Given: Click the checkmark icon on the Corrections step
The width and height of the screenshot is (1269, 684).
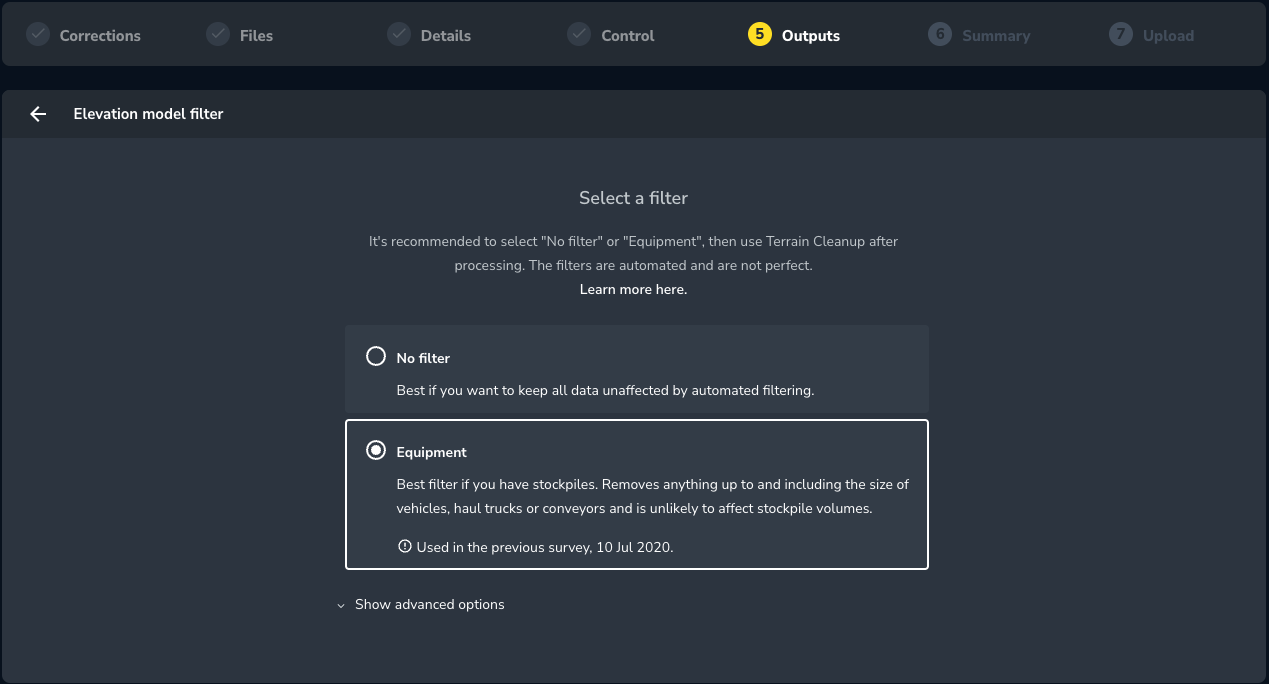Looking at the screenshot, I should pyautogui.click(x=38, y=34).
